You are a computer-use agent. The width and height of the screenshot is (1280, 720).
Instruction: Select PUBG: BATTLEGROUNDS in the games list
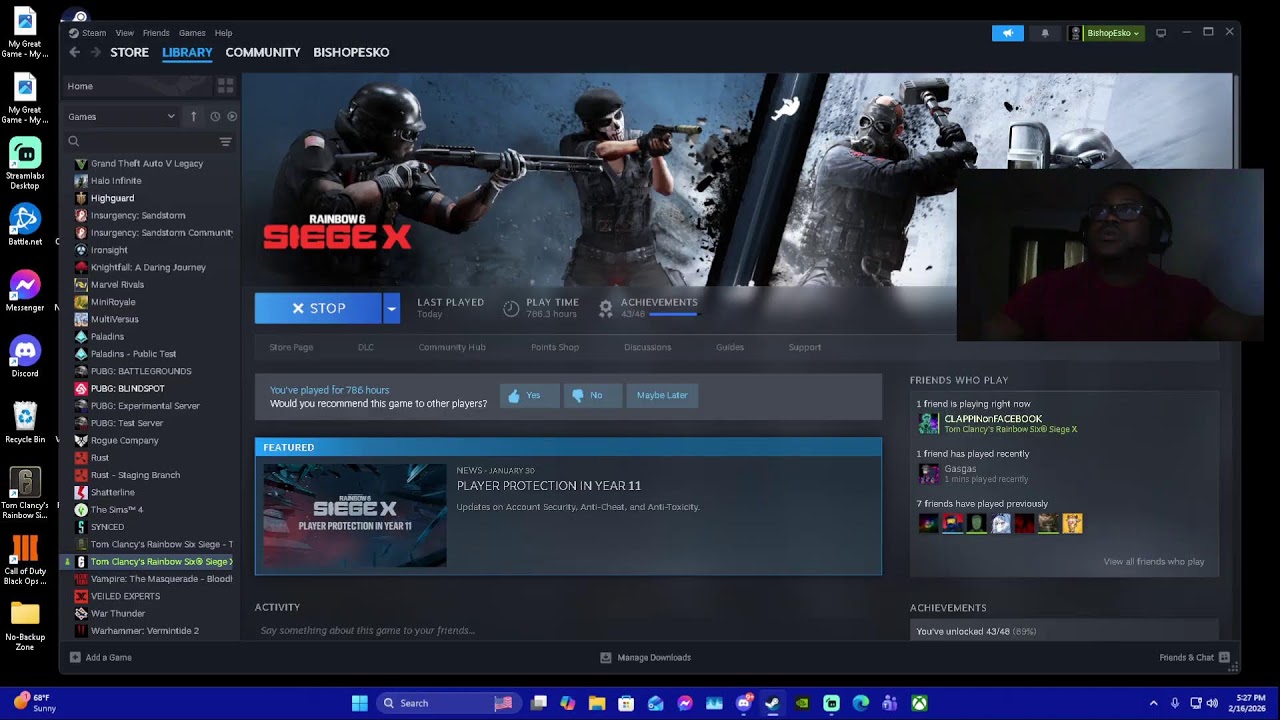pyautogui.click(x=141, y=371)
